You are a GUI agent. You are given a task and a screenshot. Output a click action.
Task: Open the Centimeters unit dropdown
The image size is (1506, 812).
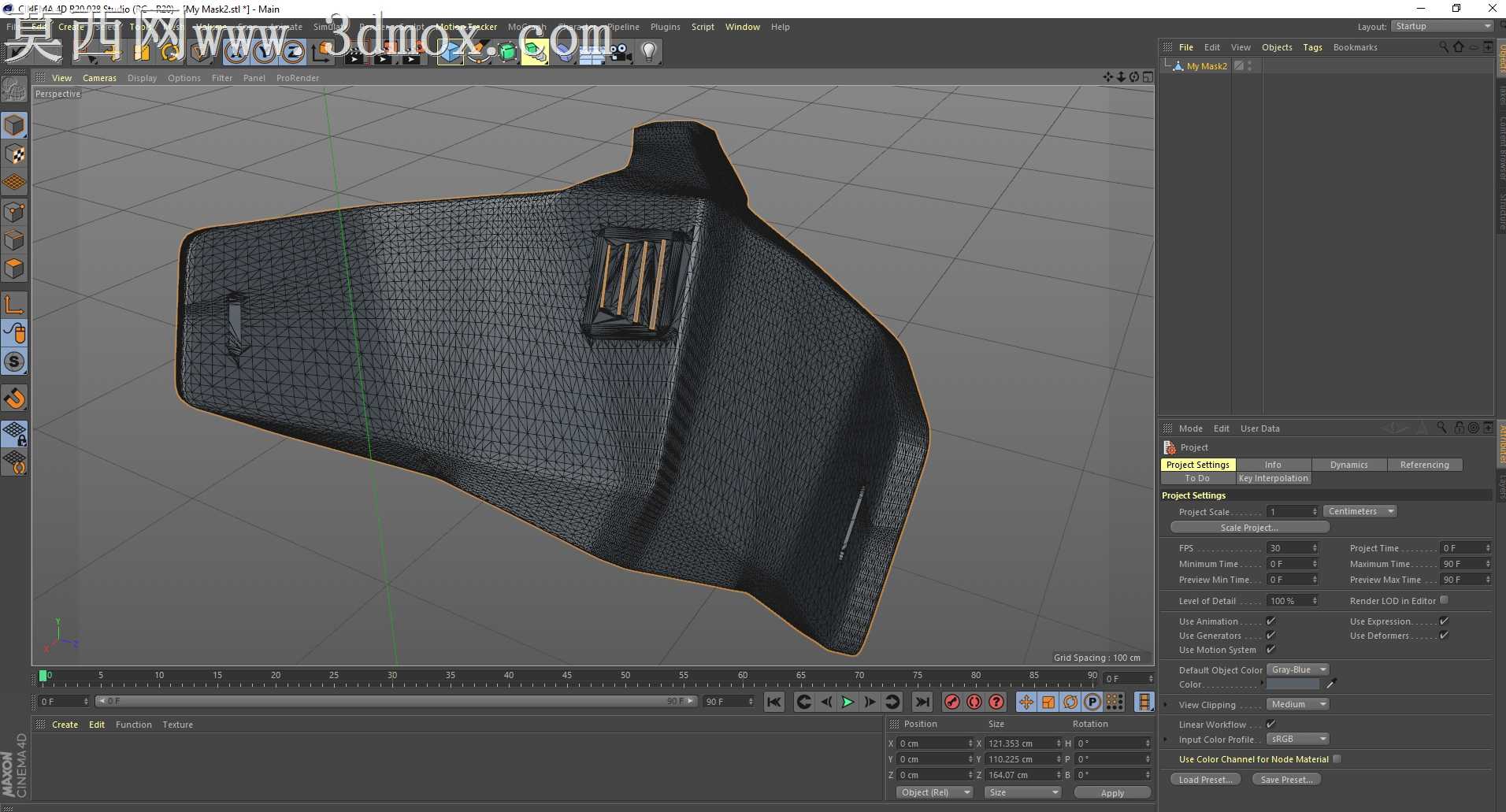pyautogui.click(x=1360, y=511)
